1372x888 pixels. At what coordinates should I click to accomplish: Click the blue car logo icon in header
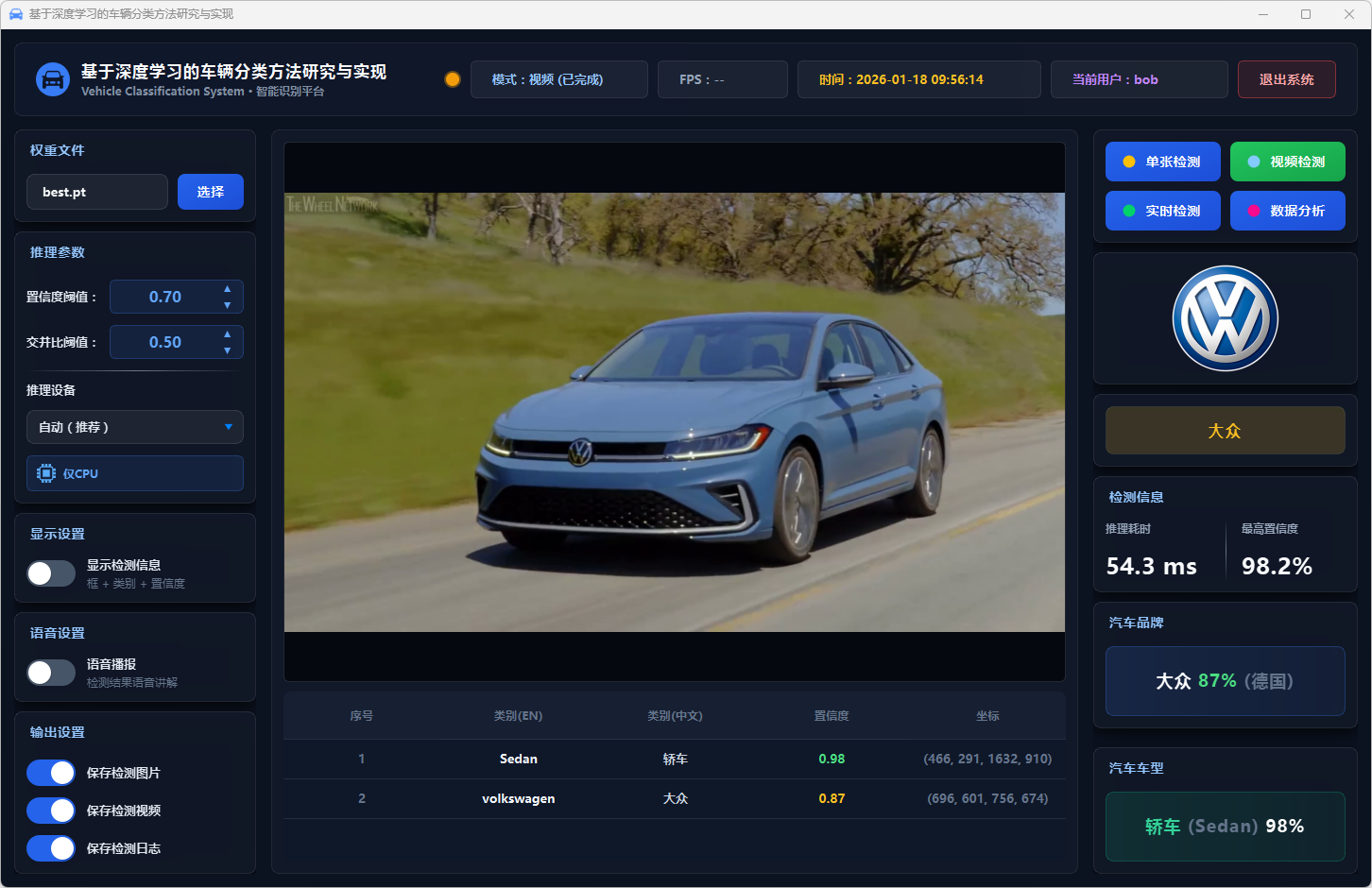53,79
